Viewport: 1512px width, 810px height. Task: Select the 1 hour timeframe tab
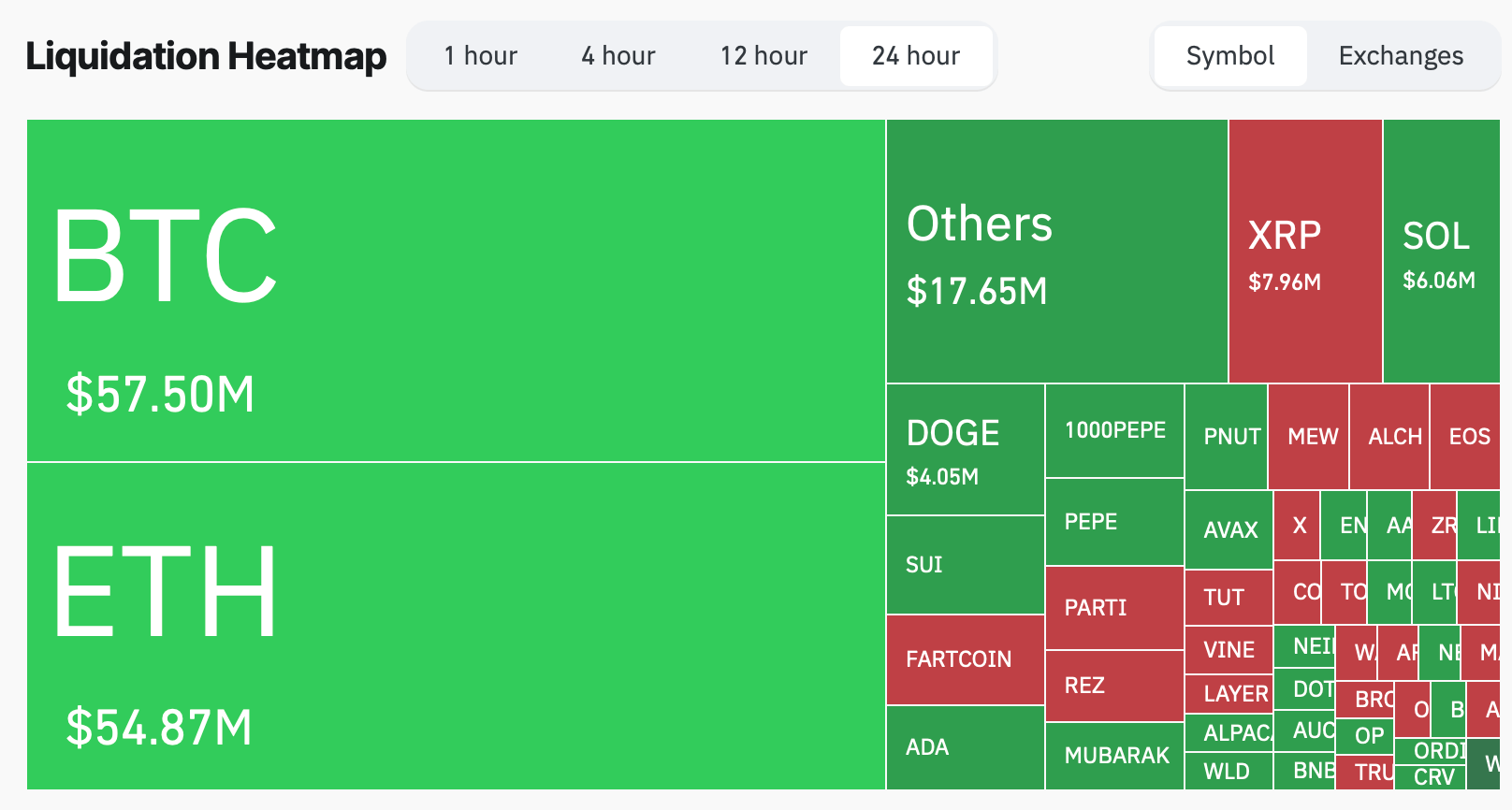coord(480,56)
